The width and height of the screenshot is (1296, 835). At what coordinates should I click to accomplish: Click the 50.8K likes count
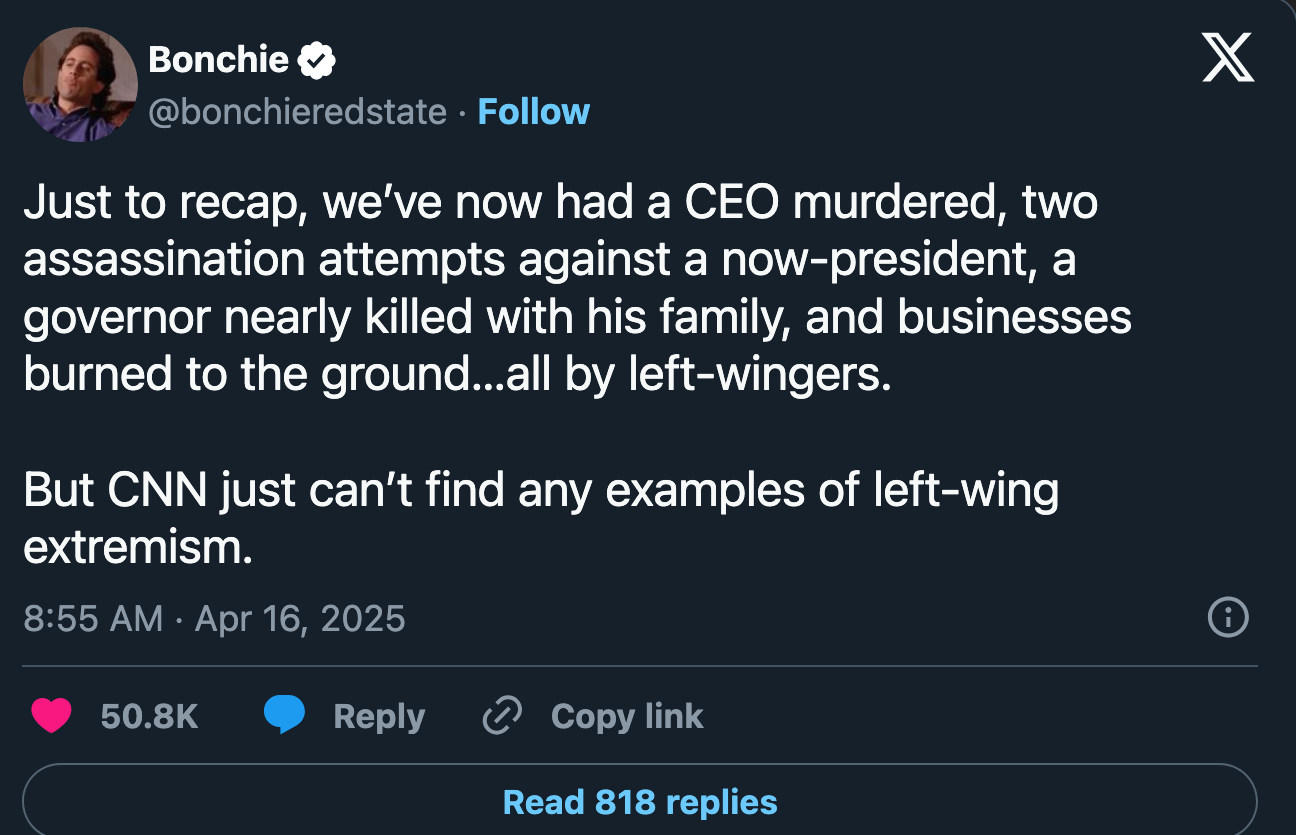tap(150, 716)
